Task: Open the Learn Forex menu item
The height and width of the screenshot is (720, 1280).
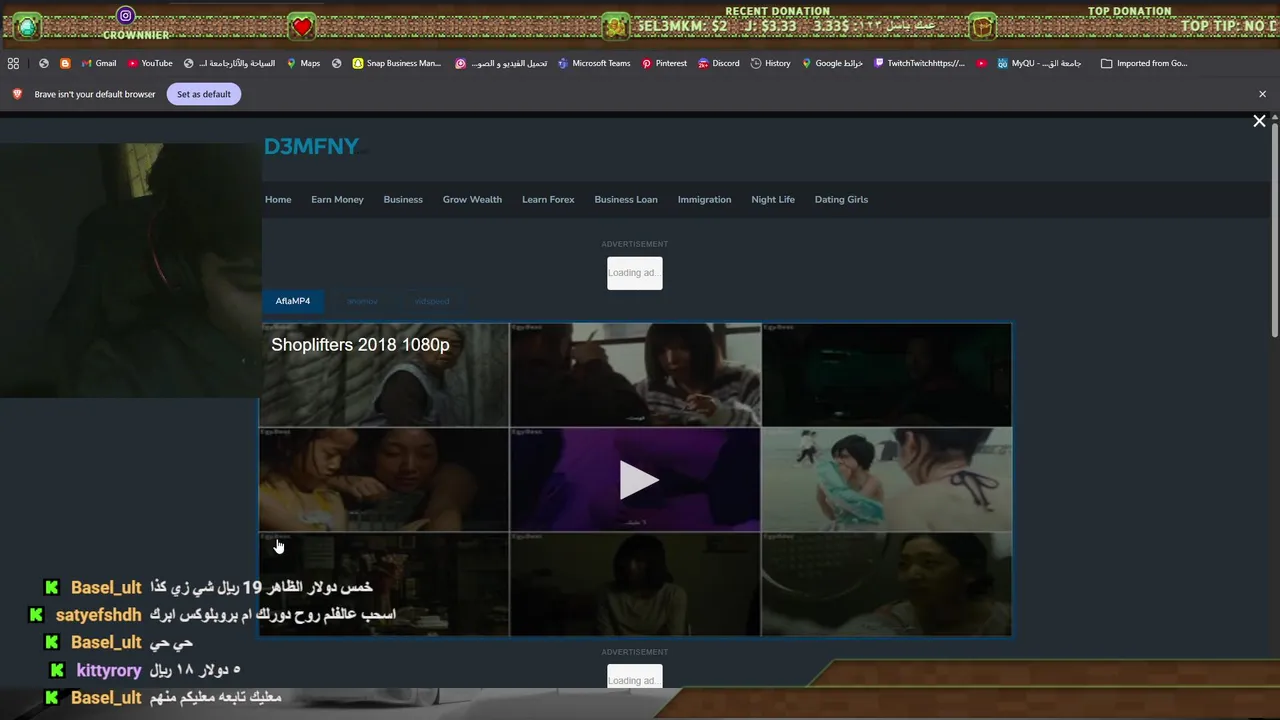Action: pyautogui.click(x=548, y=199)
